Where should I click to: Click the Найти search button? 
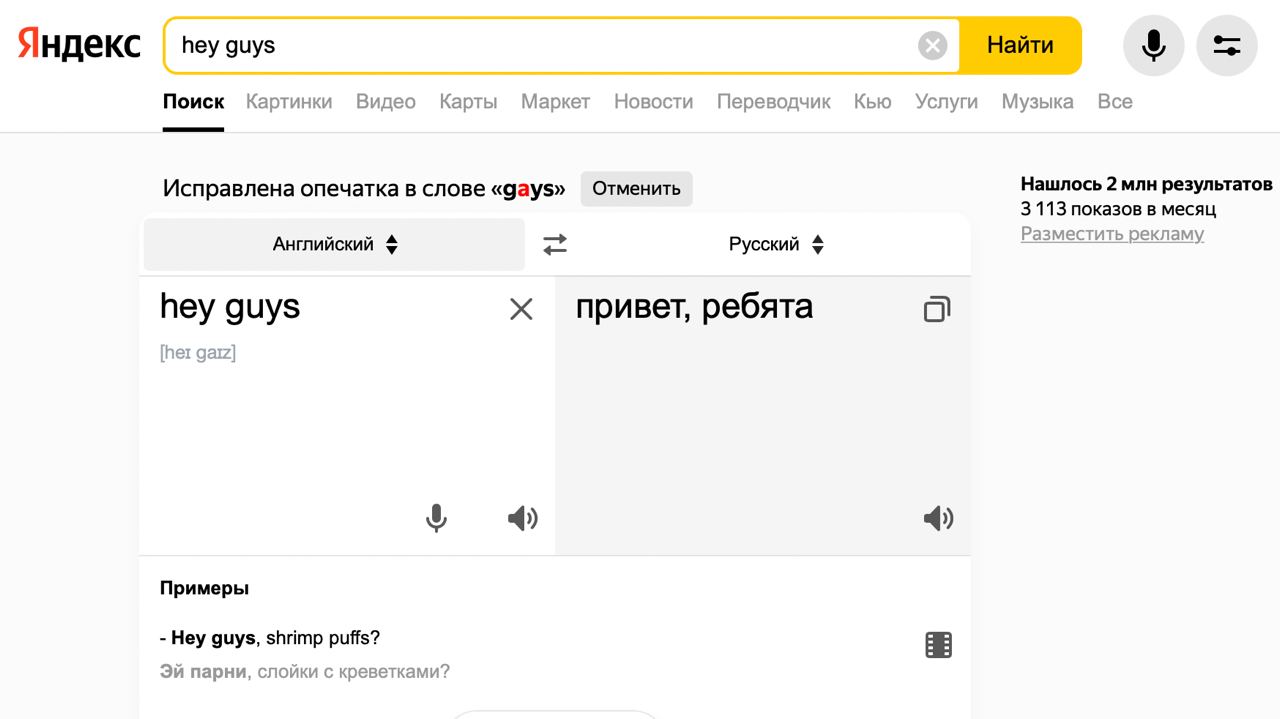tap(1020, 45)
